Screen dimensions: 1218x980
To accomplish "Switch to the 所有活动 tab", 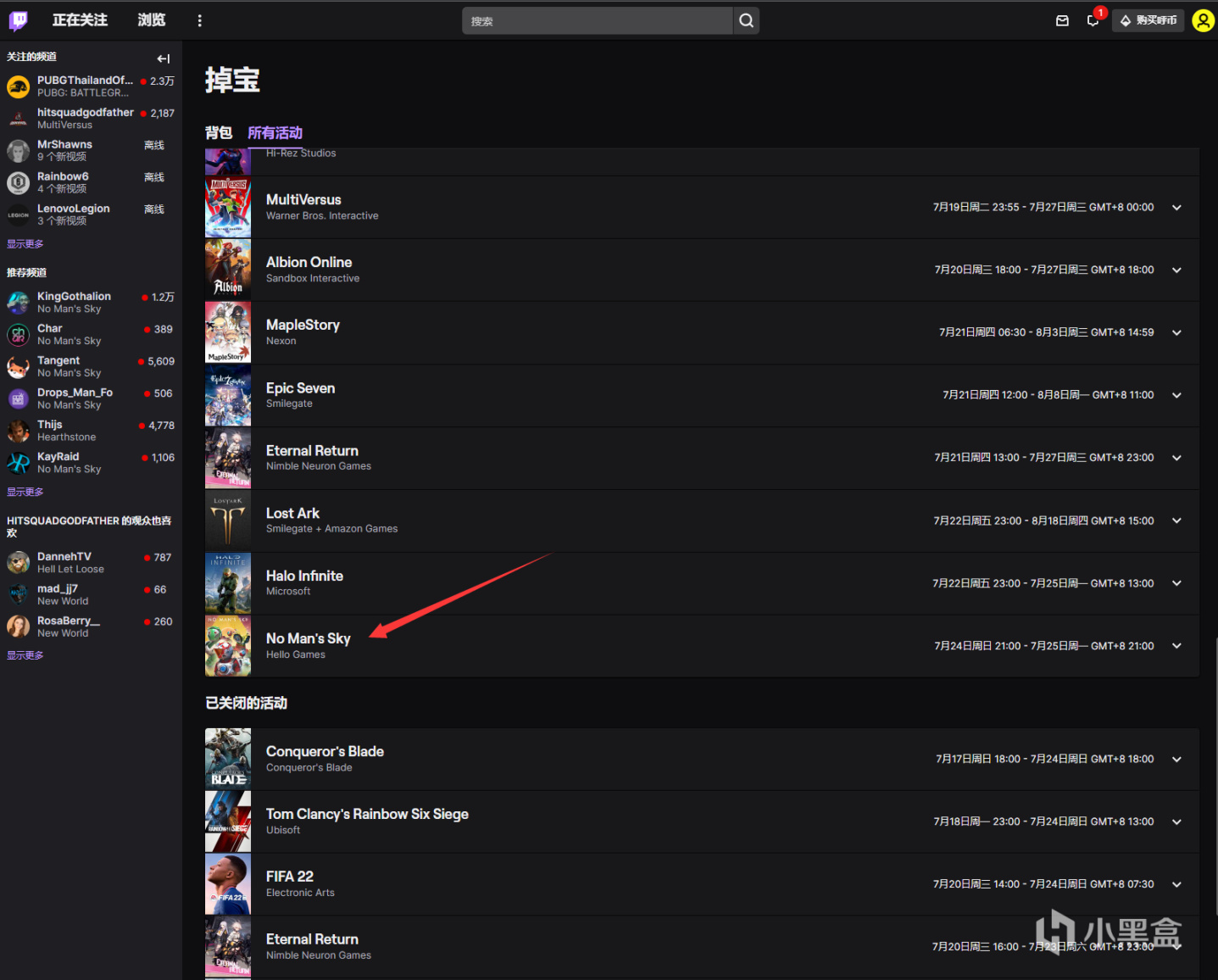I will click(x=275, y=132).
